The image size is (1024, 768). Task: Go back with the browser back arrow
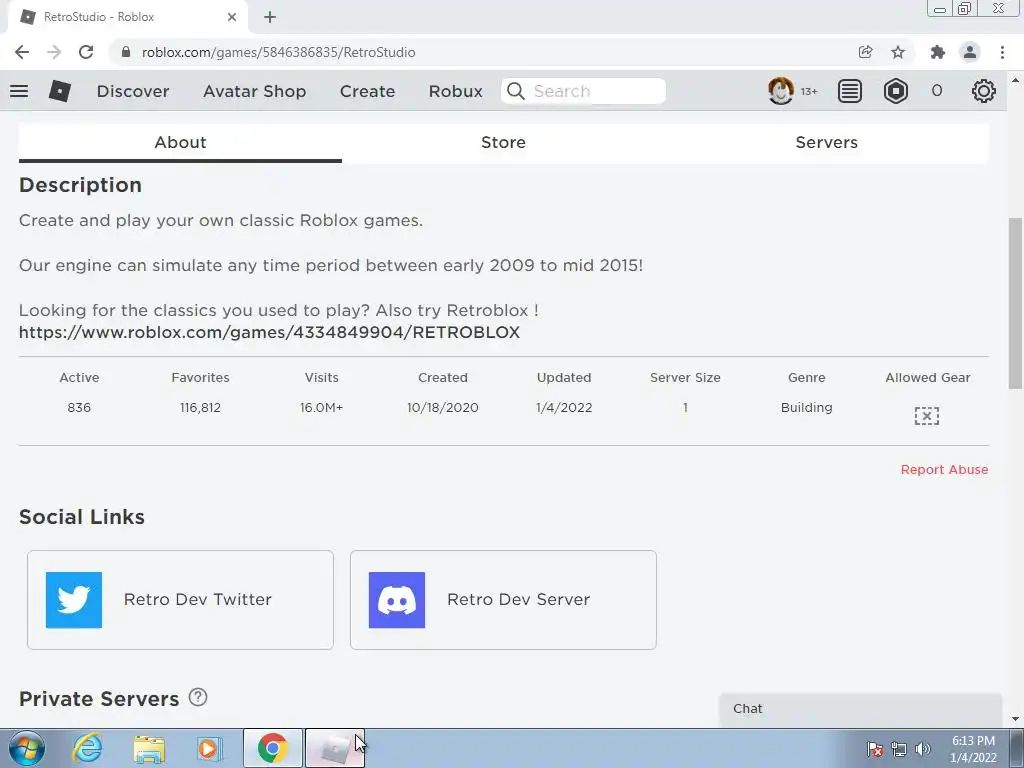pos(22,52)
